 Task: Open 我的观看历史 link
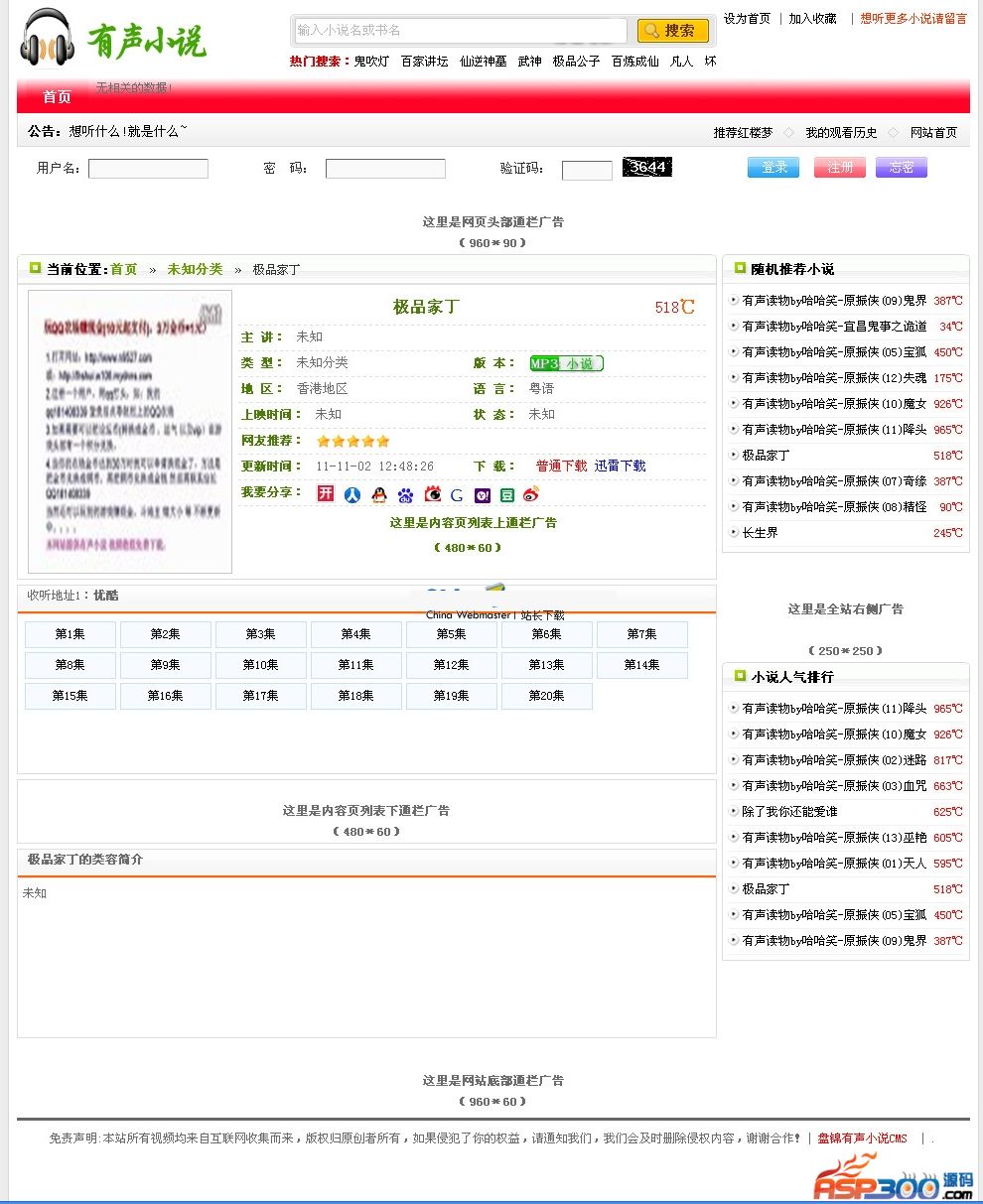841,132
